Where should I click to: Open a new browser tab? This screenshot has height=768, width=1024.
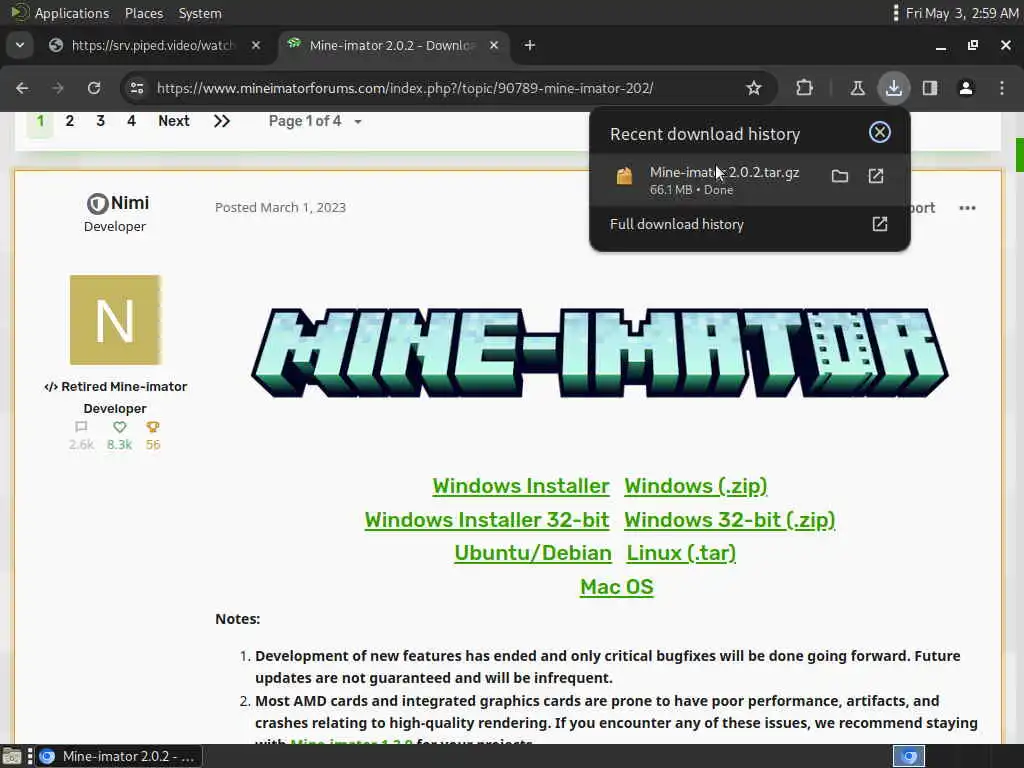click(530, 45)
